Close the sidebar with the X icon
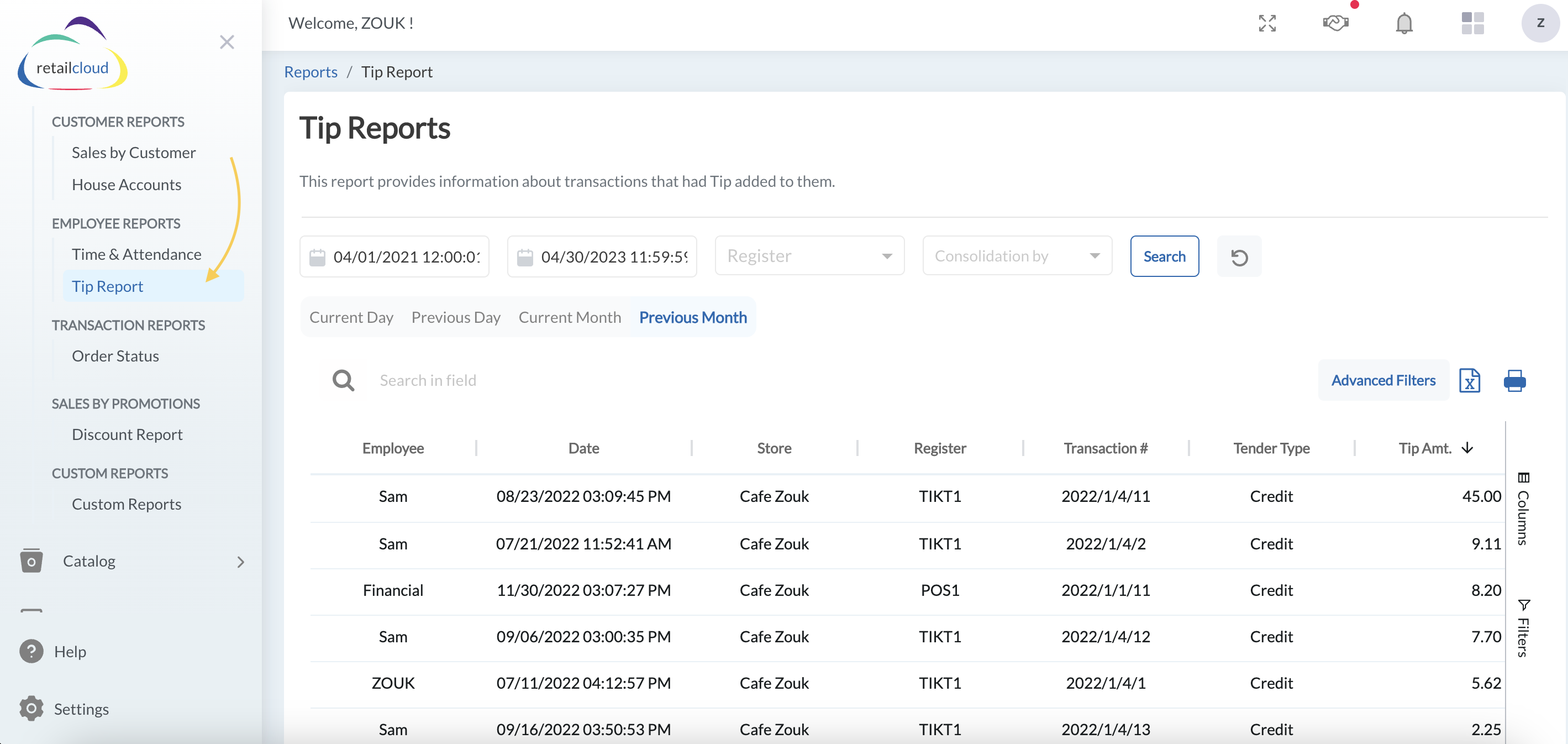This screenshot has width=1568, height=744. 227,42
